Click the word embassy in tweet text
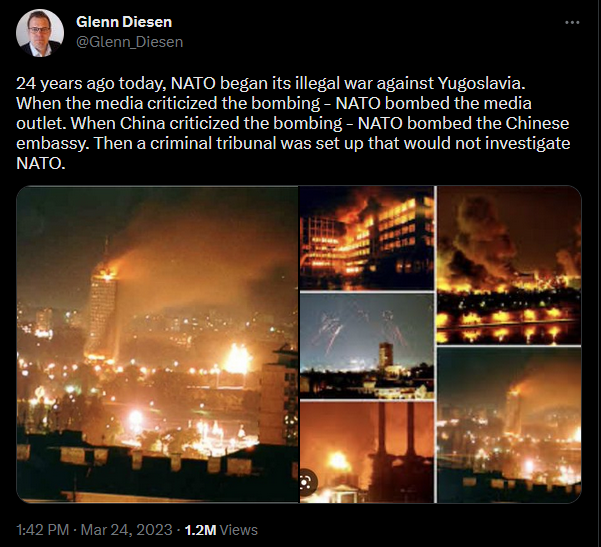The height and width of the screenshot is (547, 601). [x=51, y=143]
